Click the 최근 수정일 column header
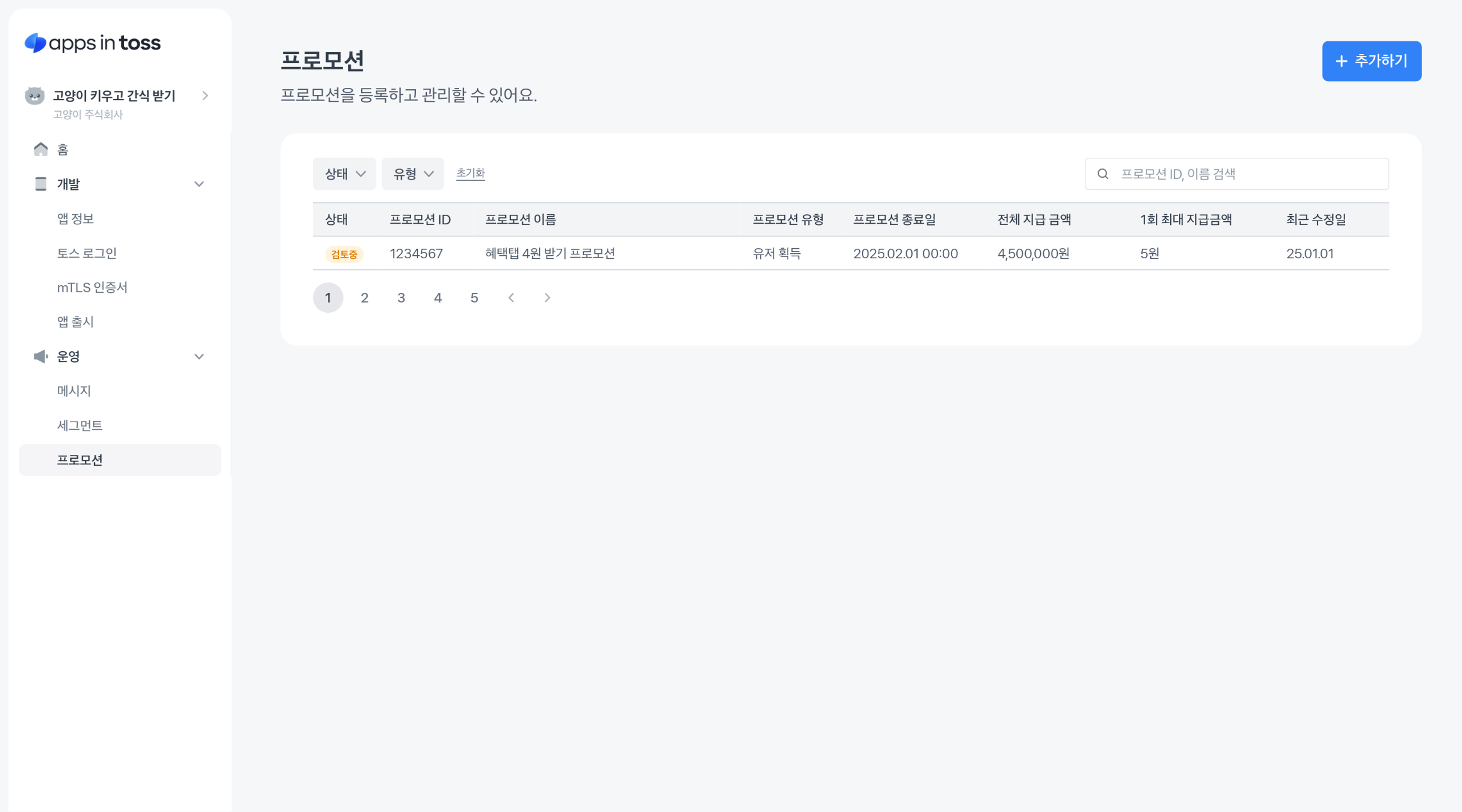 tap(1316, 220)
